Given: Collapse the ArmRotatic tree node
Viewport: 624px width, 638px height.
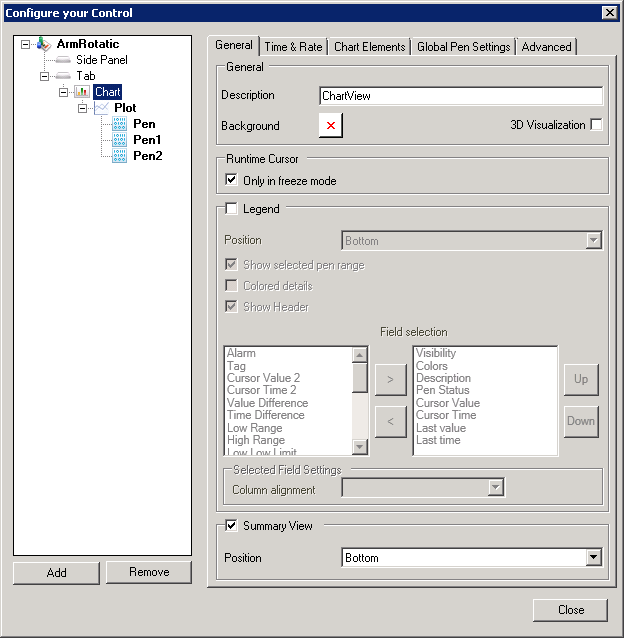Looking at the screenshot, I should coord(25,44).
